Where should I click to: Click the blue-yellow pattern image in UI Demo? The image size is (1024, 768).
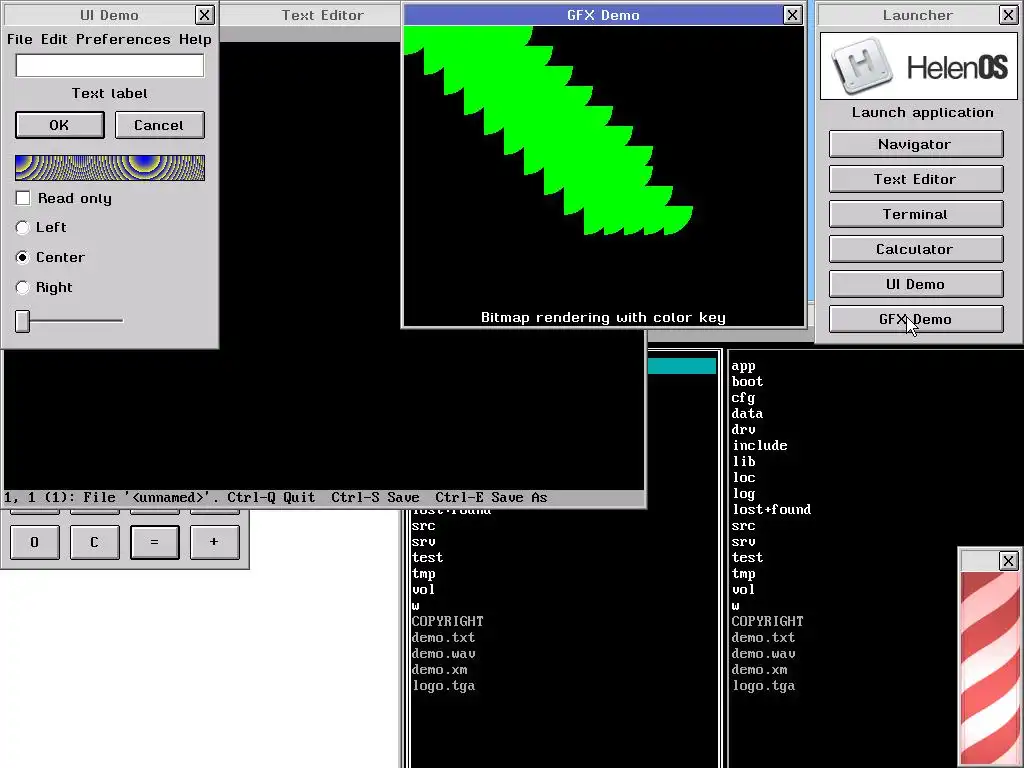tap(110, 168)
